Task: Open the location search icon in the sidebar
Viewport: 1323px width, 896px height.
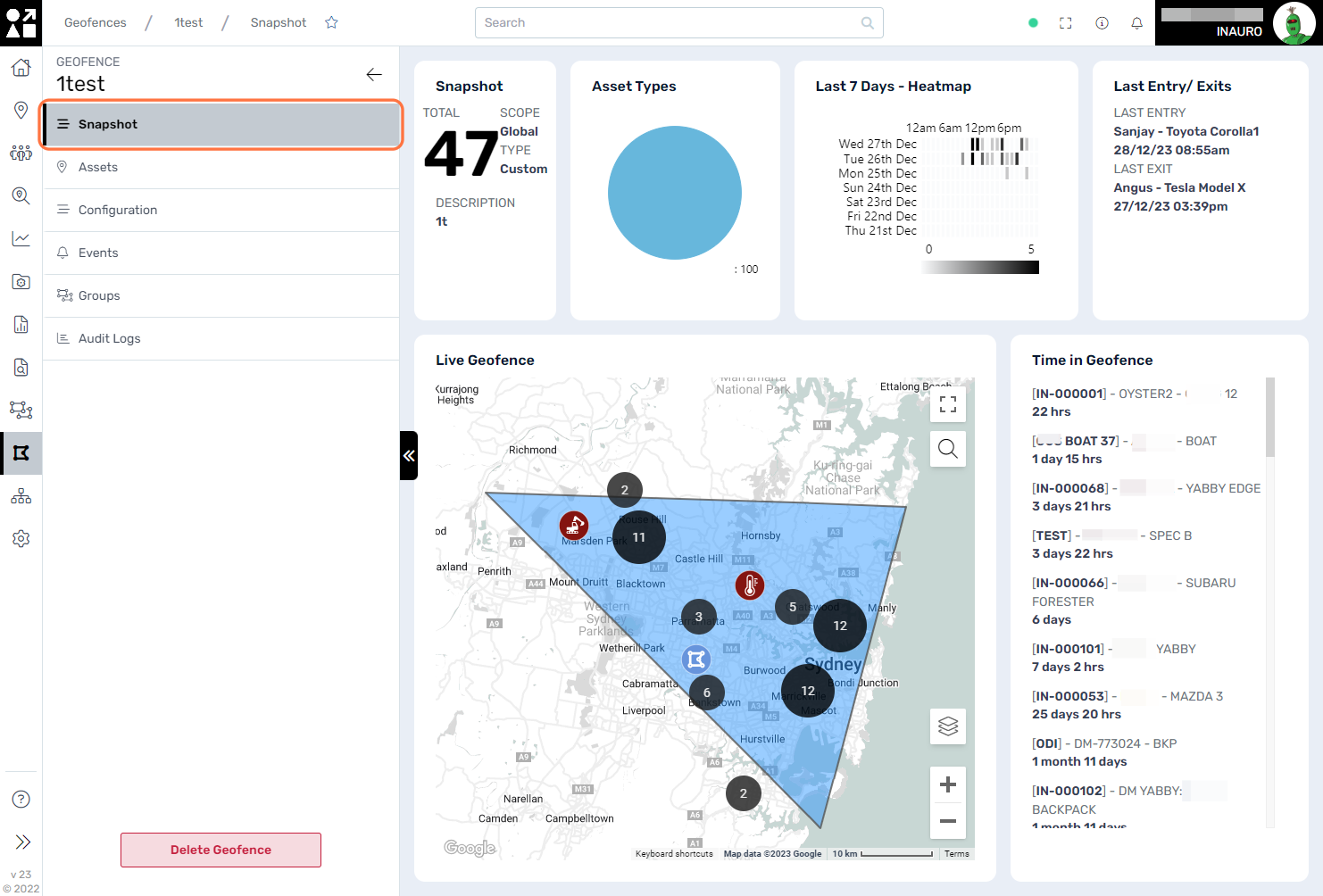Action: [21, 195]
